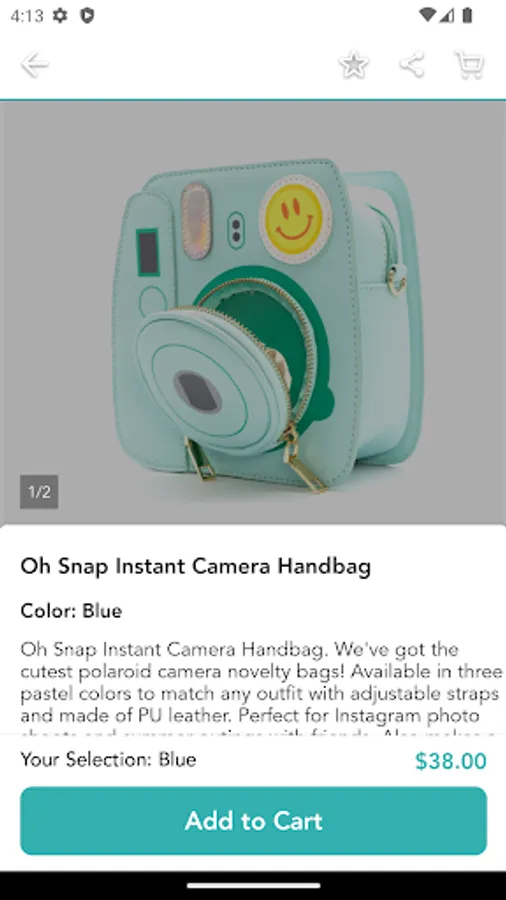Favorite this handbag with the star icon
506x900 pixels.
pyautogui.click(x=353, y=65)
